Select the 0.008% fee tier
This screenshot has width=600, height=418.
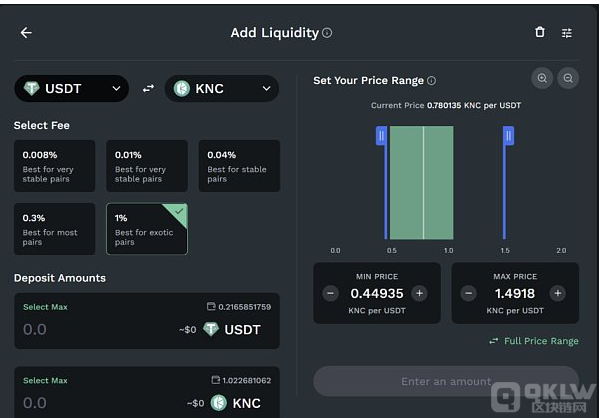pos(54,166)
